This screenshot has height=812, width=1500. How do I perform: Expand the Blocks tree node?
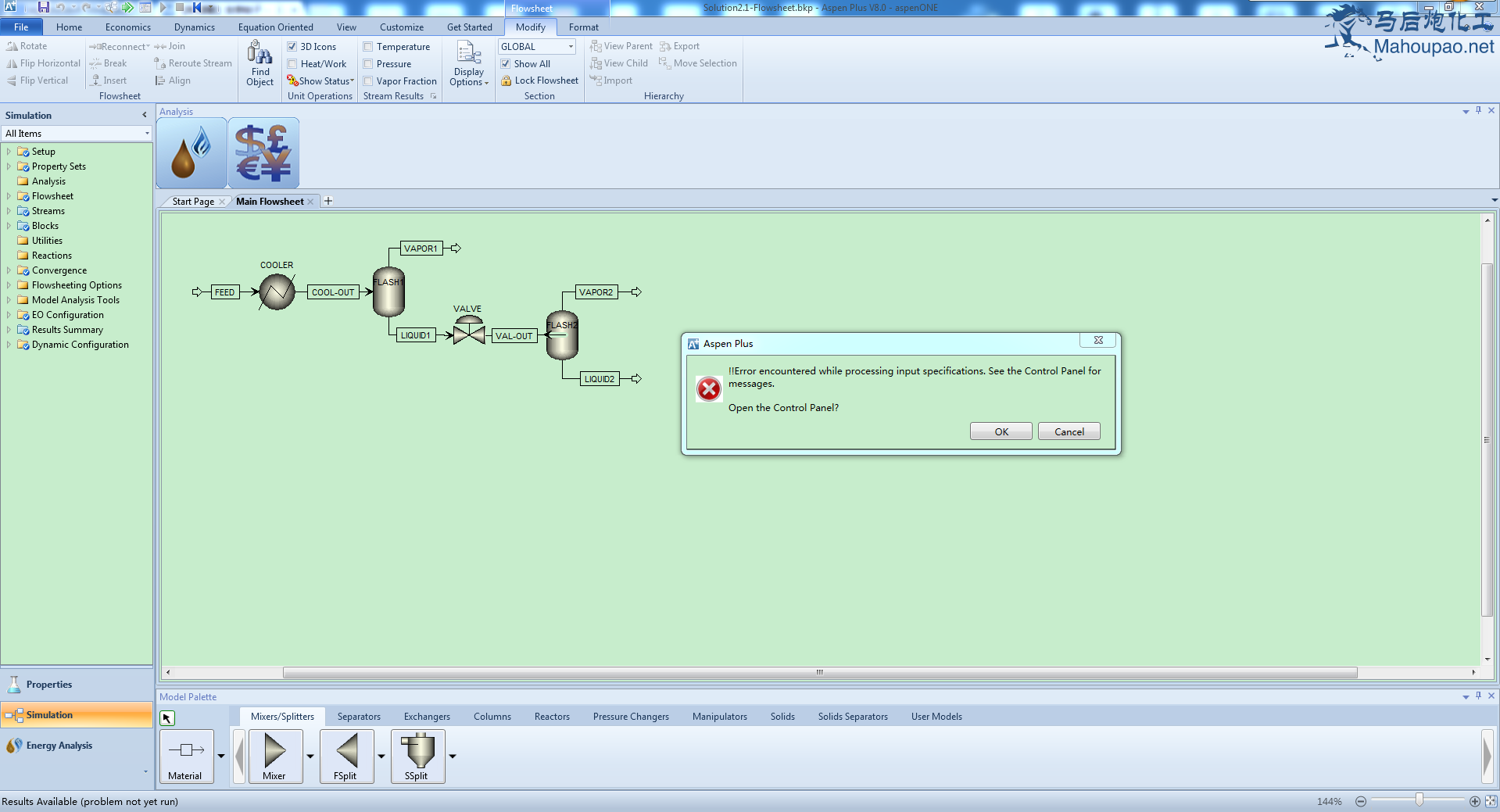[9, 226]
